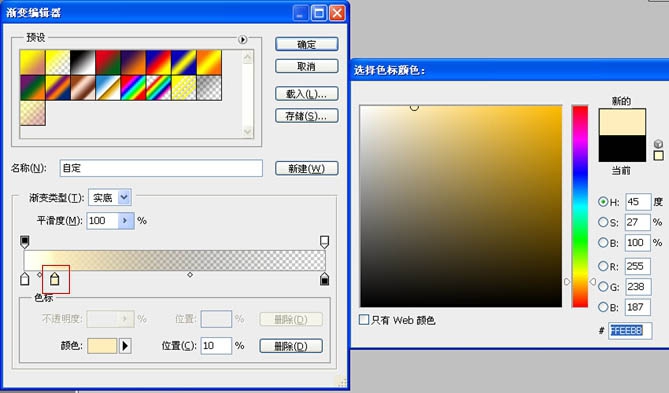This screenshot has height=393, width=669.
Task: Select the right white opacity stop
Action: click(x=324, y=242)
